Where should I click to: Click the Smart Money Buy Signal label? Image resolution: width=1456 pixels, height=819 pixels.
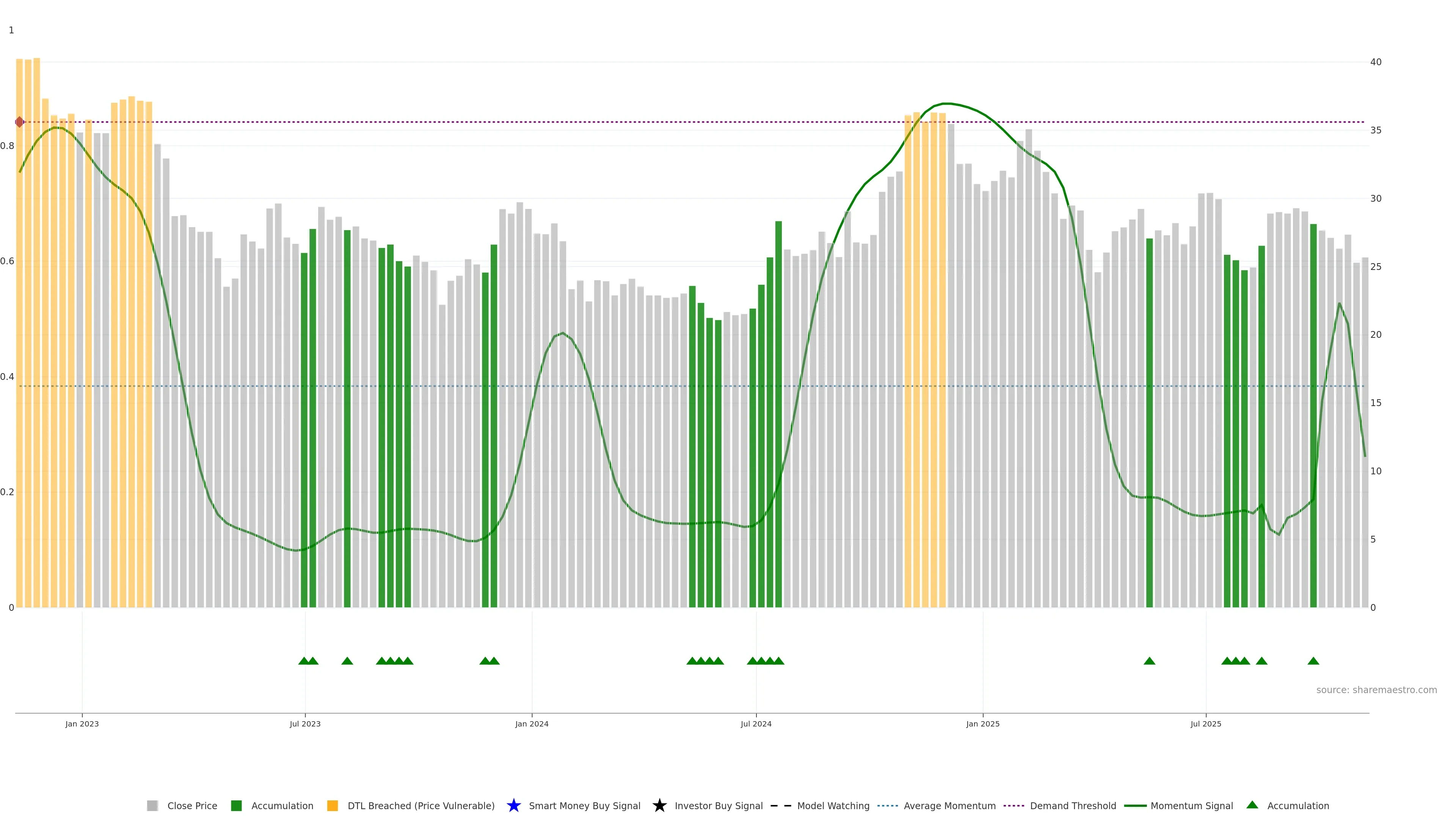[584, 805]
